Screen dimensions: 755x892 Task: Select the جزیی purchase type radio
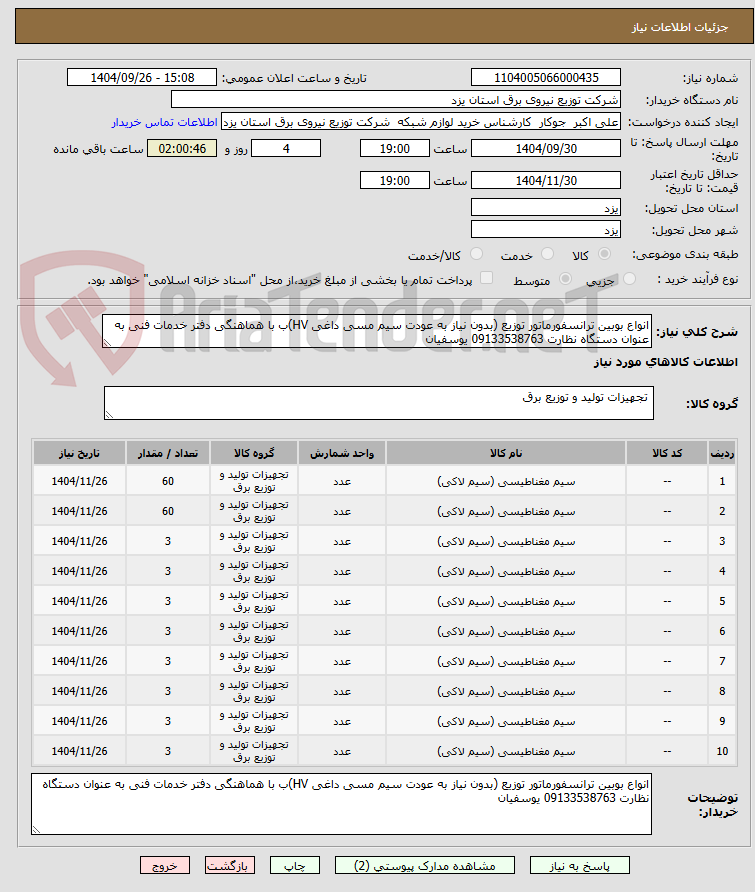(x=629, y=279)
